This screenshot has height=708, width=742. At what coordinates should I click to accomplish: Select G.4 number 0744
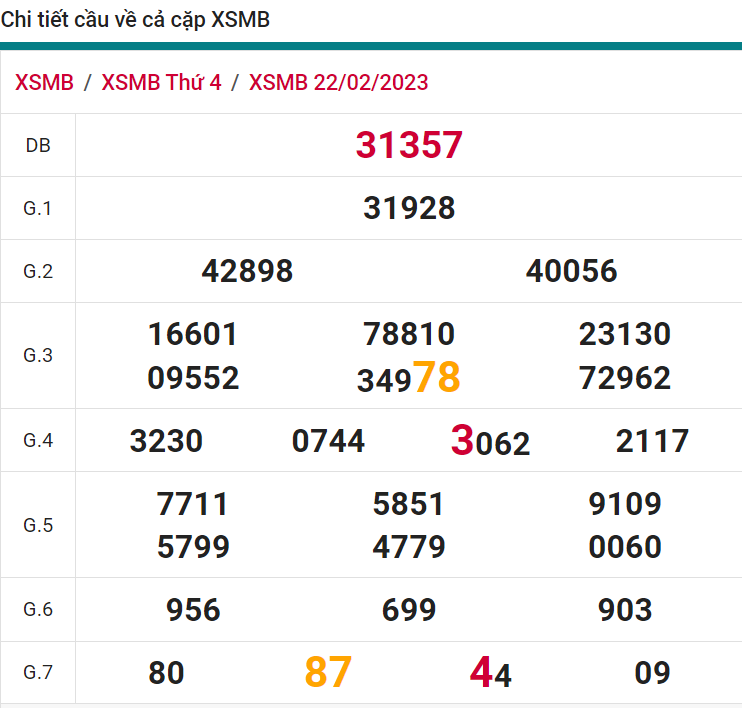click(x=328, y=441)
